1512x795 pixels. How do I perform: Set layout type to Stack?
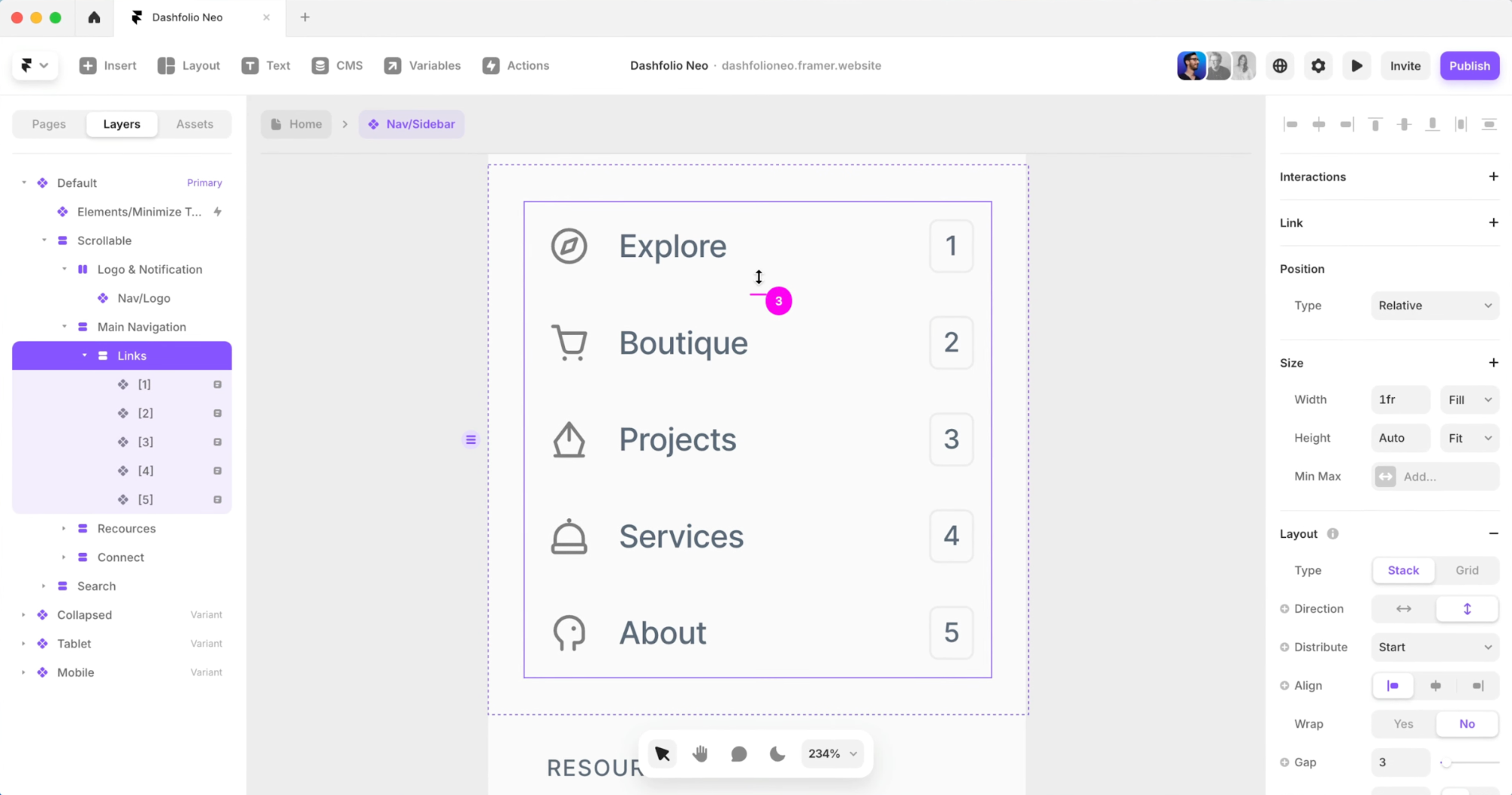pyautogui.click(x=1403, y=570)
